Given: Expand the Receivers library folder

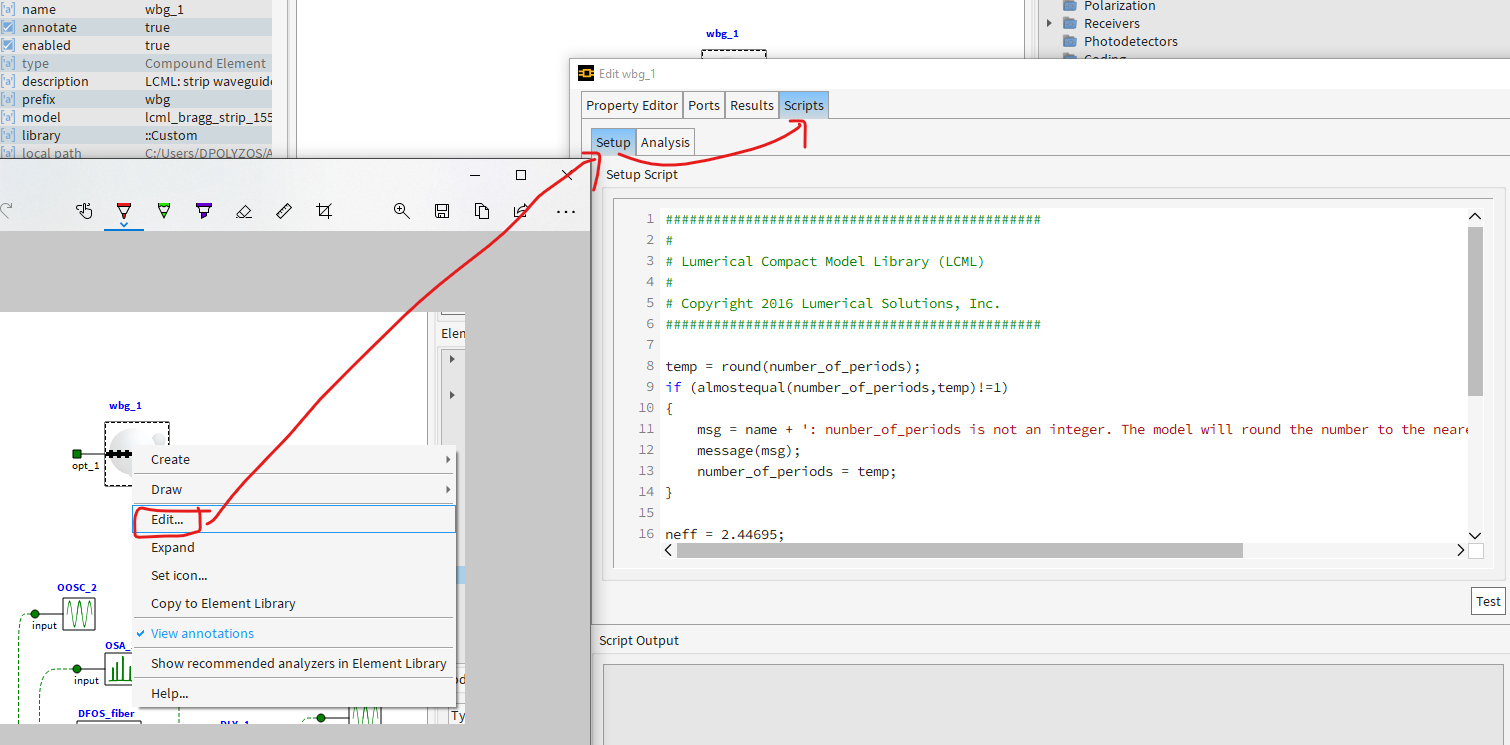Looking at the screenshot, I should pos(1049,23).
